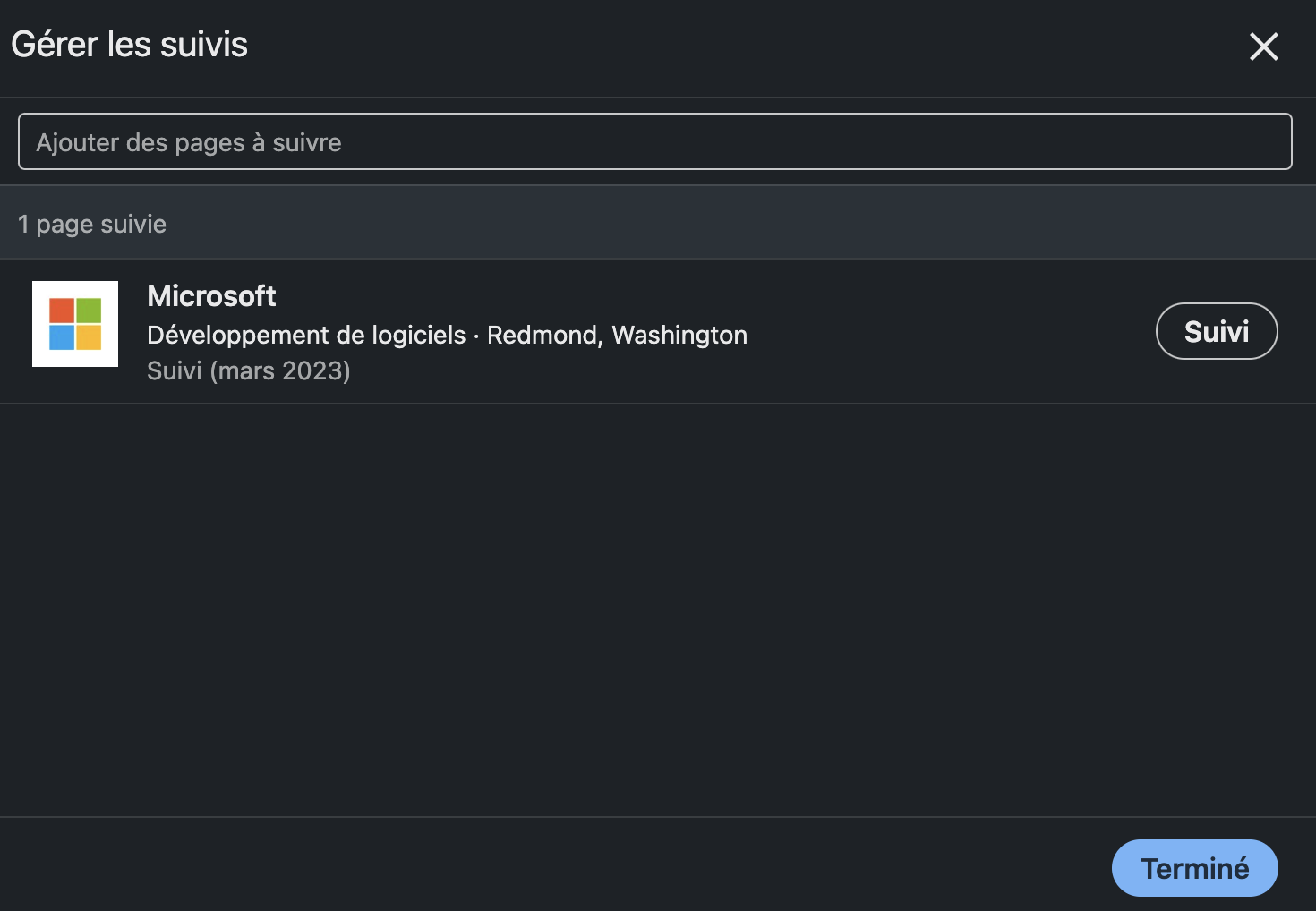Screen dimensions: 1316x911
Task: Click the Développement de logiciels industry text
Action: click(306, 335)
